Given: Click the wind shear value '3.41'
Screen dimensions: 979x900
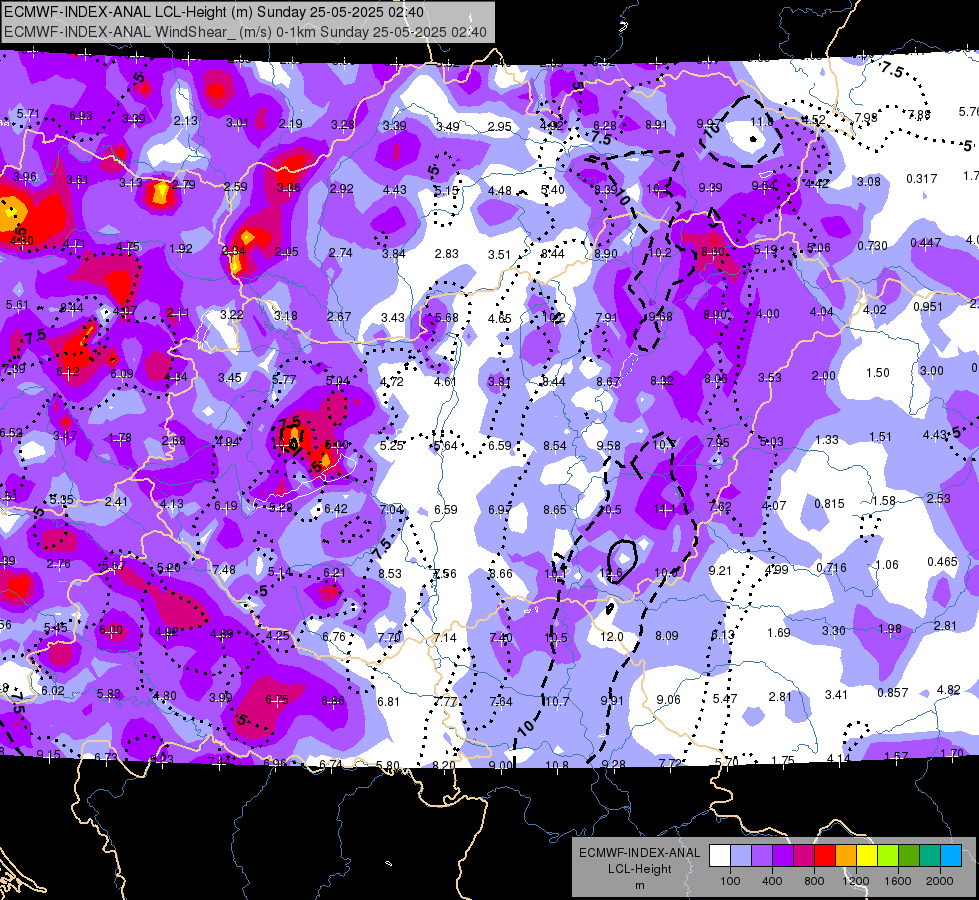Looking at the screenshot, I should click(835, 695).
